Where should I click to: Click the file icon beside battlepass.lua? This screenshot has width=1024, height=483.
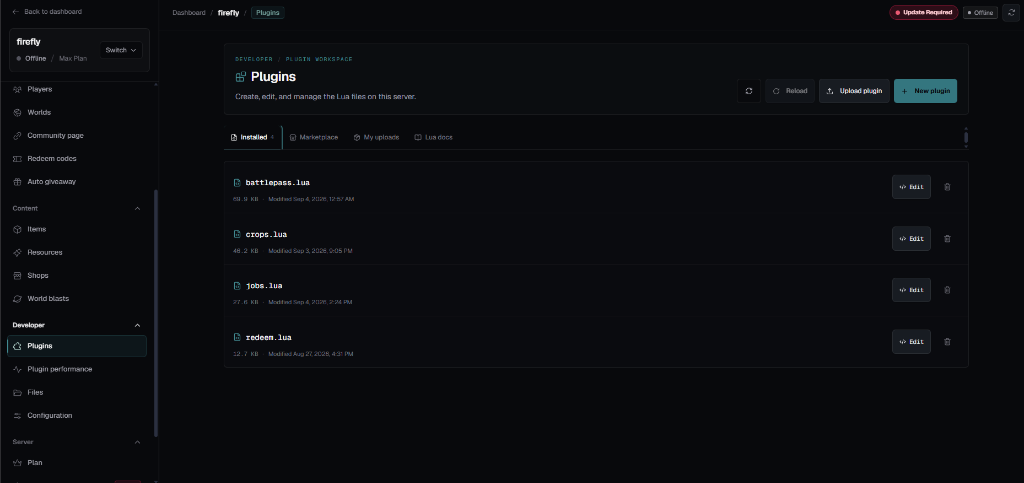pyautogui.click(x=238, y=183)
